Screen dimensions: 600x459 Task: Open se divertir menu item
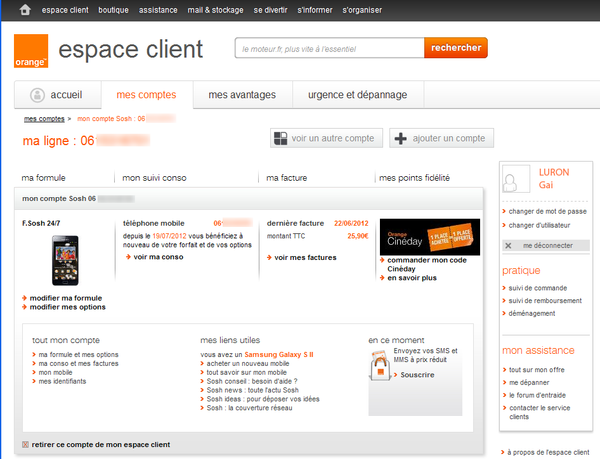271,10
